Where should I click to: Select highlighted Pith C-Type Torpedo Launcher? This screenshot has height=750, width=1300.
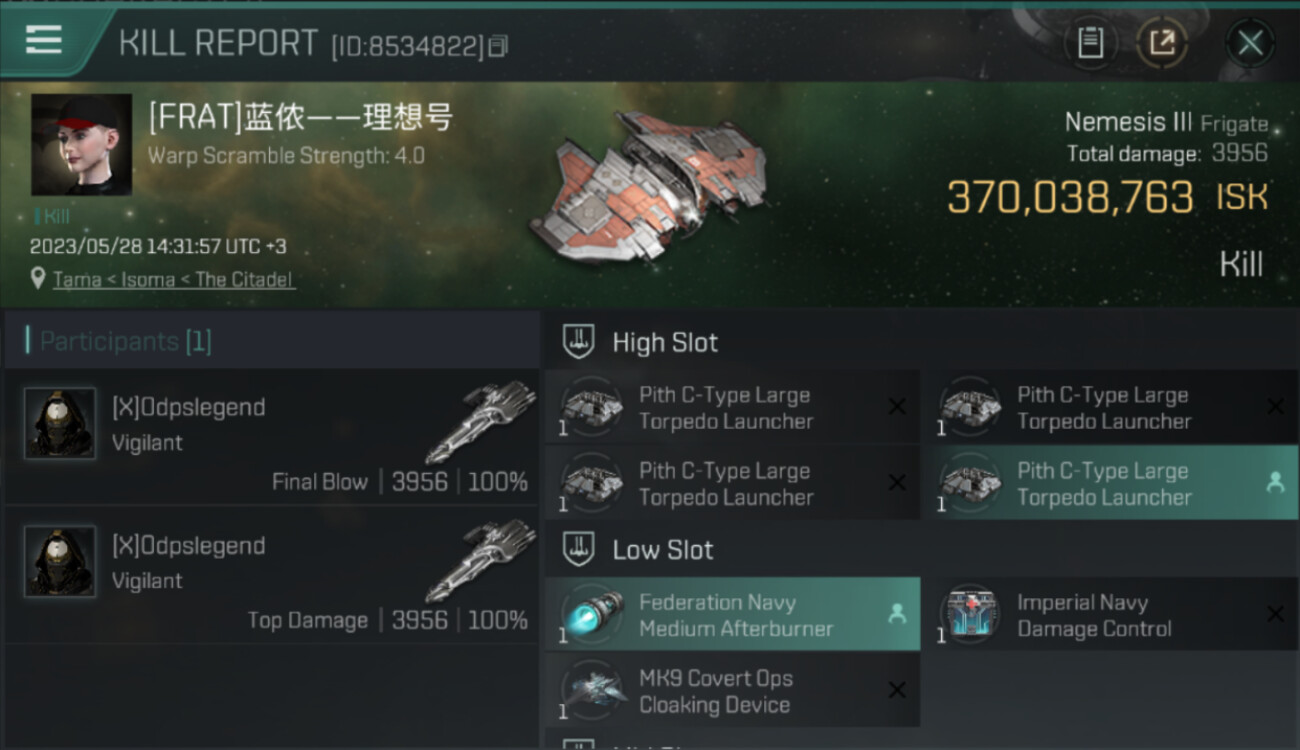1109,483
